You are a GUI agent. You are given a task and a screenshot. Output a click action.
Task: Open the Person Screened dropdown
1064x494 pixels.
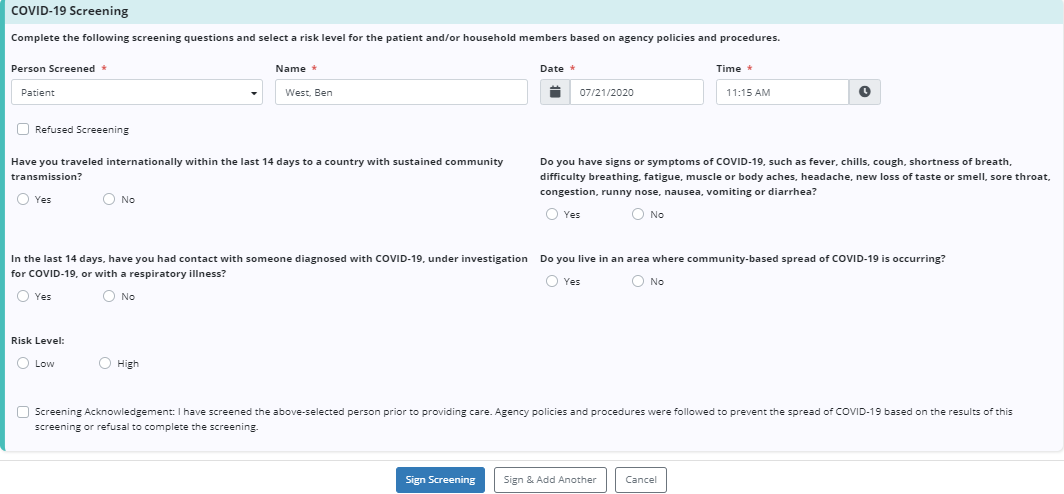coord(138,92)
